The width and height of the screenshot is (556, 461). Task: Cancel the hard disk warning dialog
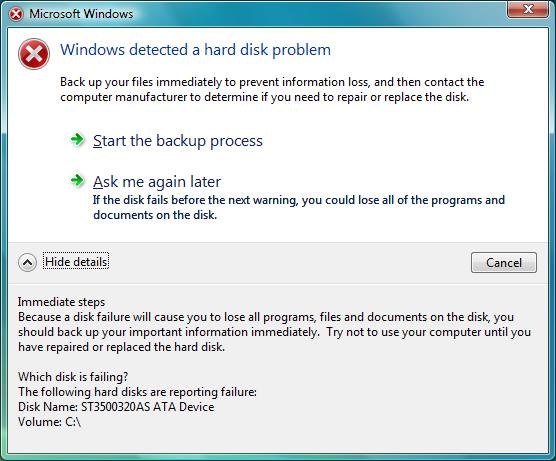[504, 262]
